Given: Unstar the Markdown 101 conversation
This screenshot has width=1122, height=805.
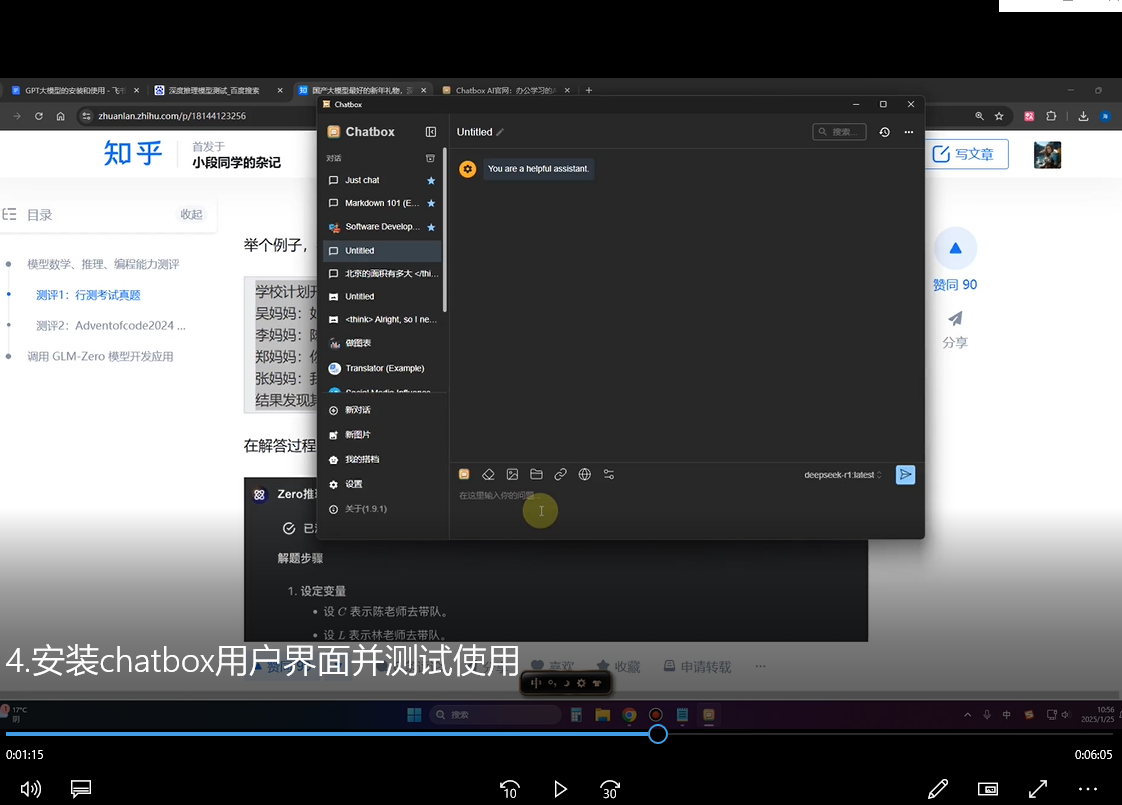Looking at the screenshot, I should [431, 203].
